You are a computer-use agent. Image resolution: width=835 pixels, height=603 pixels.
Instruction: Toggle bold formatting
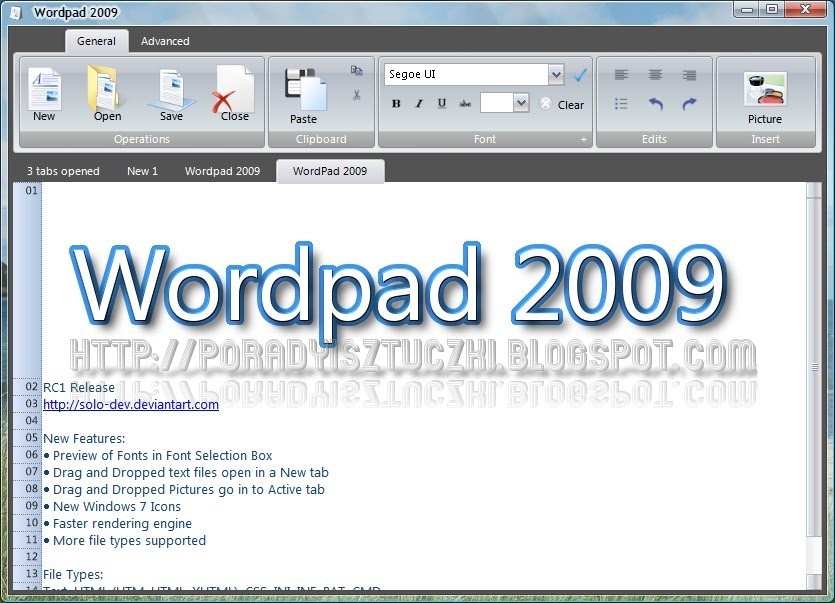pyautogui.click(x=396, y=103)
